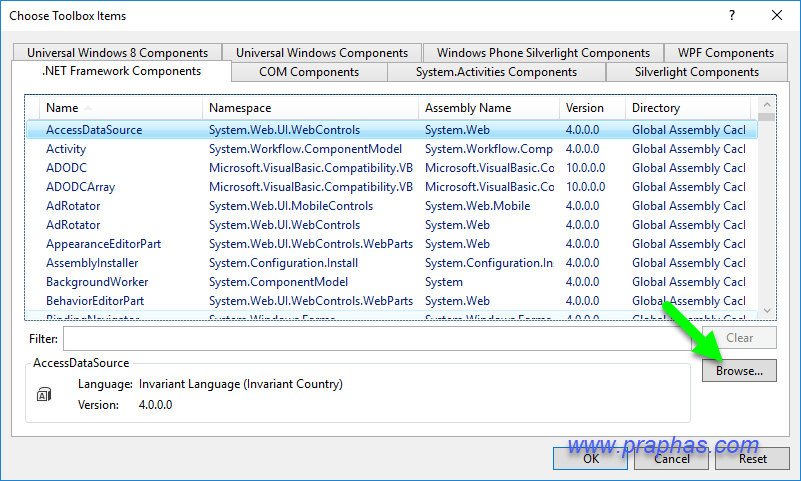The width and height of the screenshot is (801, 481).
Task: Close the Choose Toolbox Items dialog
Action: point(776,15)
